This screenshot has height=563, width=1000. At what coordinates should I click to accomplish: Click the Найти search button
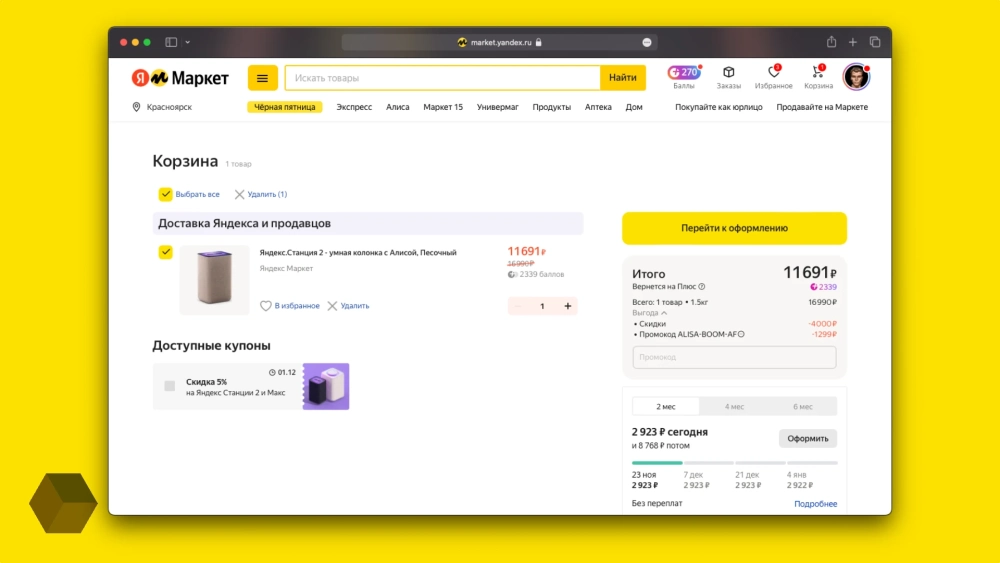[622, 78]
